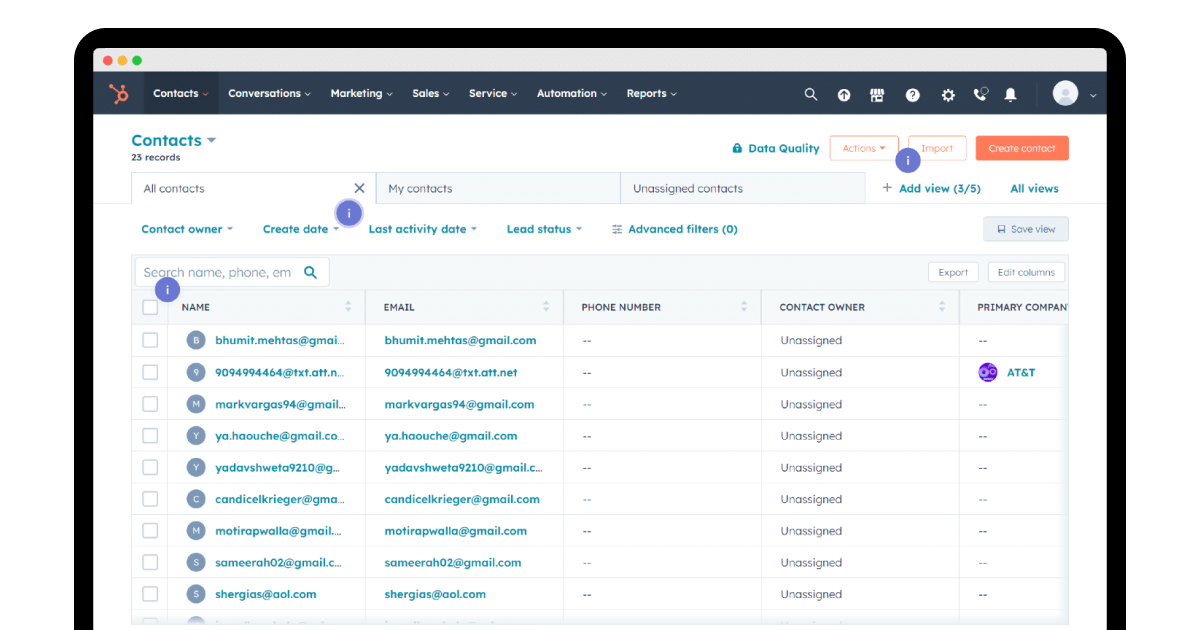Click the HubSpot sprocket logo
Screen dimensions: 1200x630
pyautogui.click(x=118, y=93)
